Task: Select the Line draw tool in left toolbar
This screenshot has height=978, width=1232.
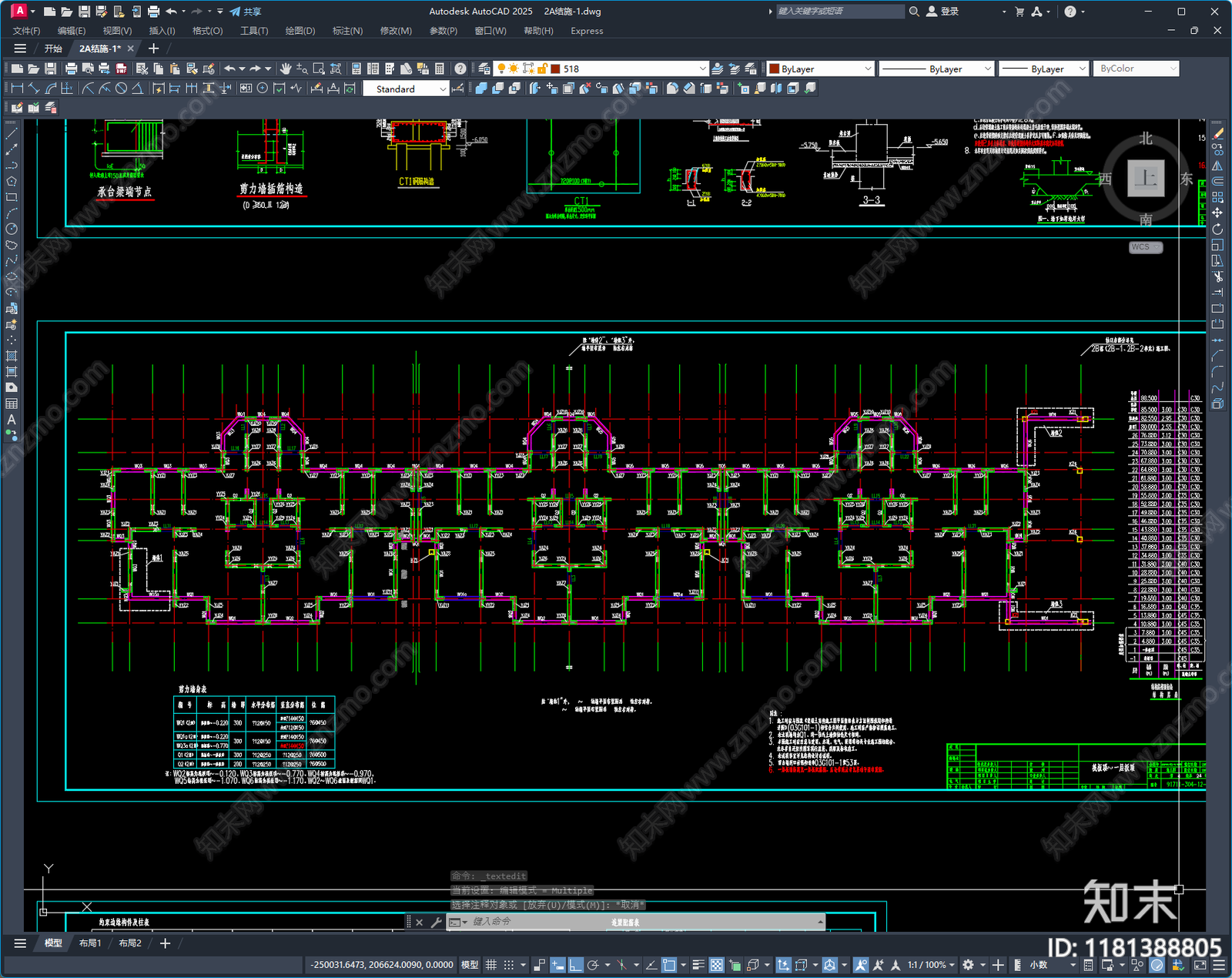Action: coord(12,134)
